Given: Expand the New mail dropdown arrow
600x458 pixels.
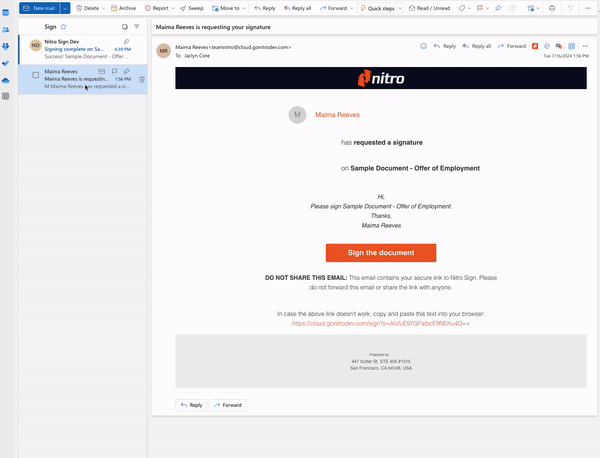Looking at the screenshot, I should pos(65,7).
